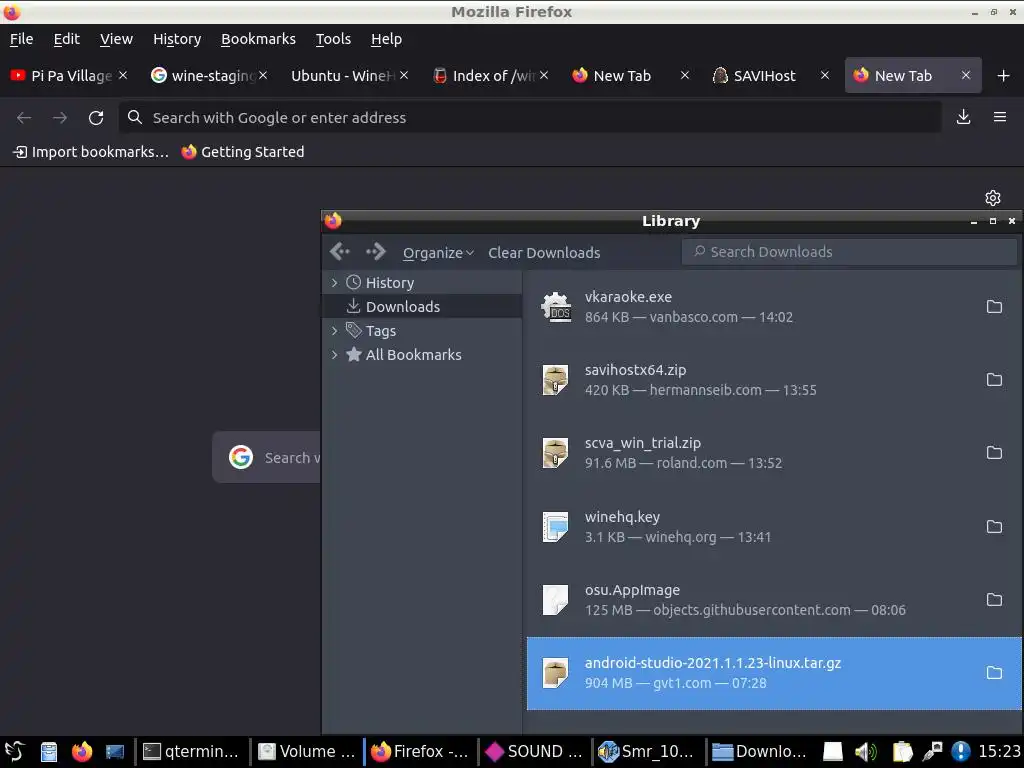Click Import bookmarks toolbar button

[91, 152]
